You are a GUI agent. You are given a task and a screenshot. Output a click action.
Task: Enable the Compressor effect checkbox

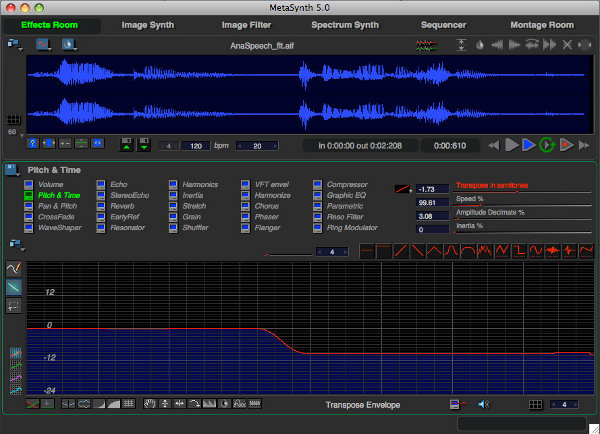317,185
